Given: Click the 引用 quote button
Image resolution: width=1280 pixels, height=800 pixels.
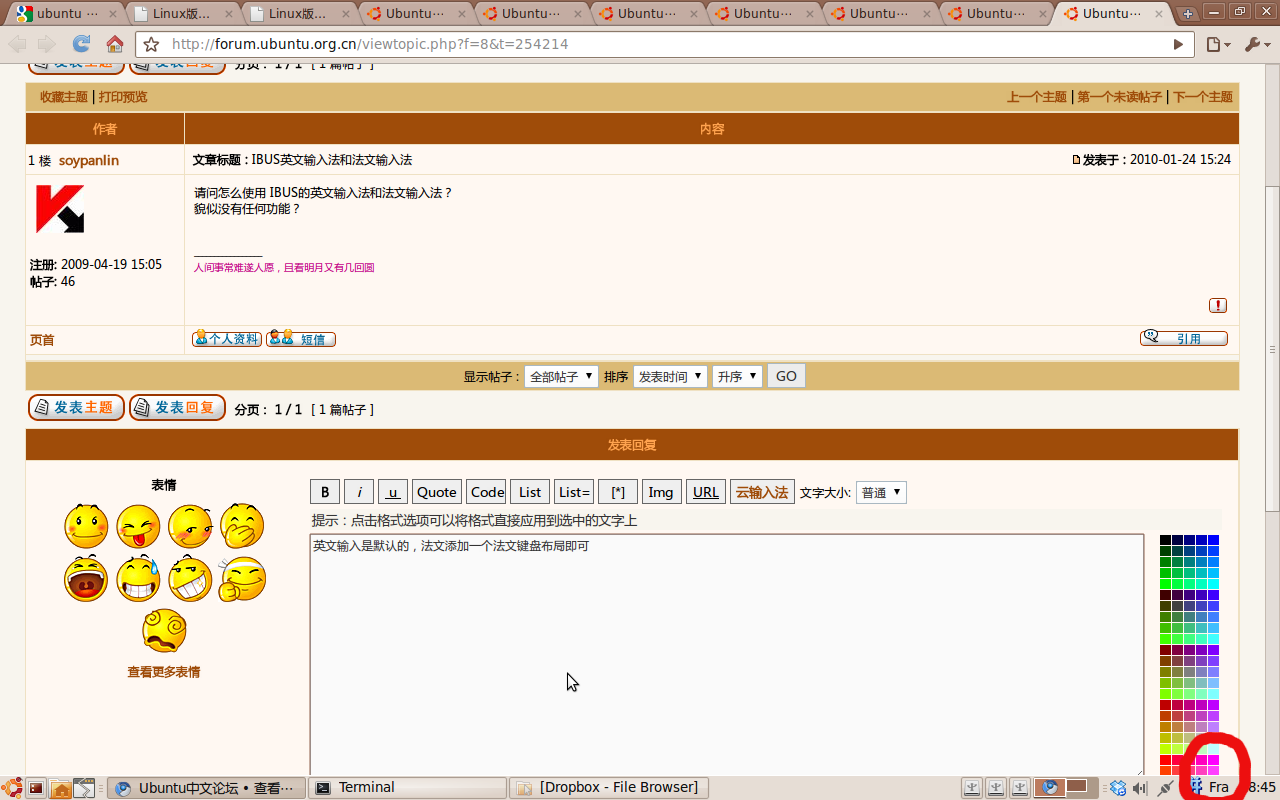Looking at the screenshot, I should [x=1184, y=339].
